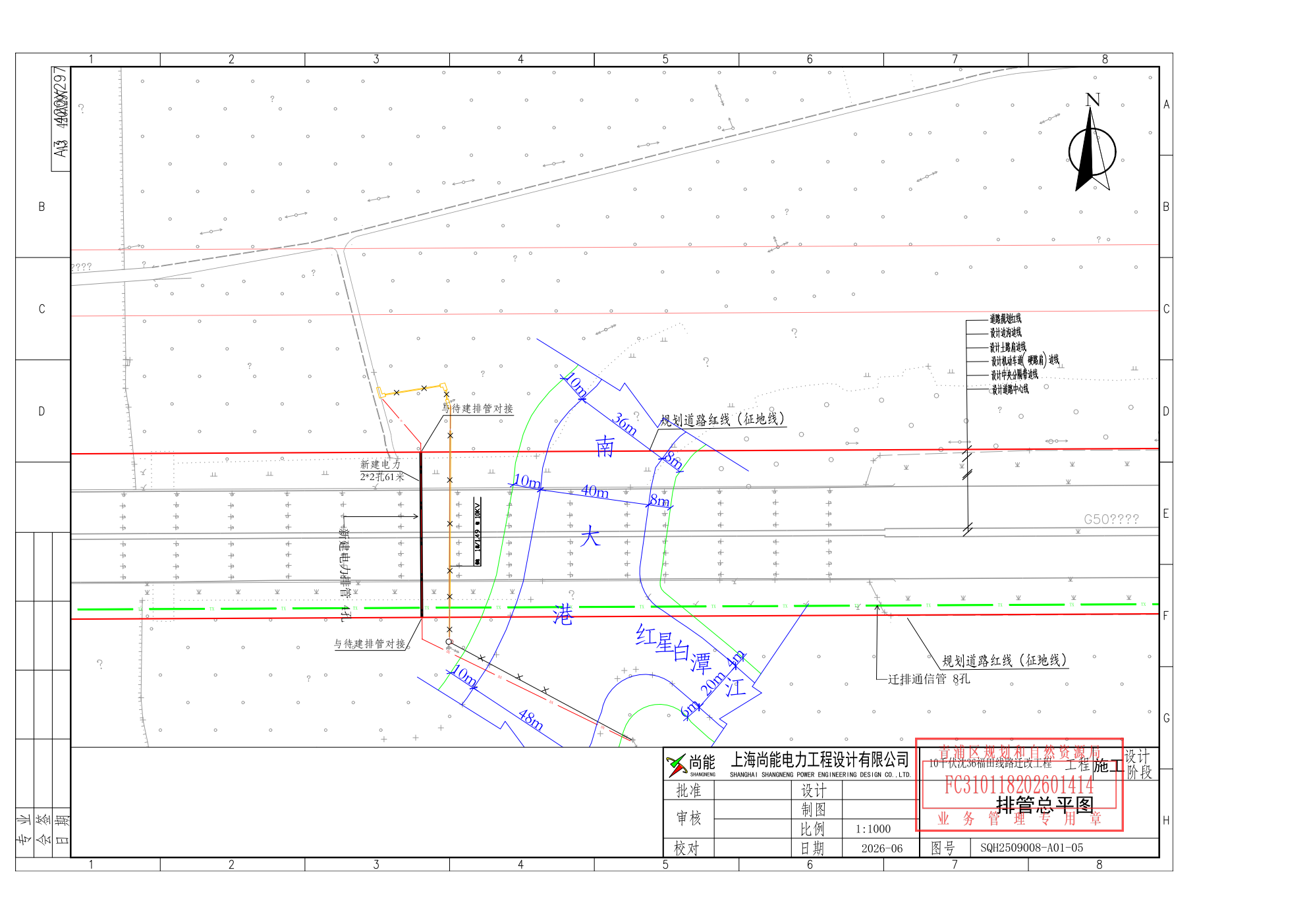Select the 36m dimension annotation

[x=625, y=423]
